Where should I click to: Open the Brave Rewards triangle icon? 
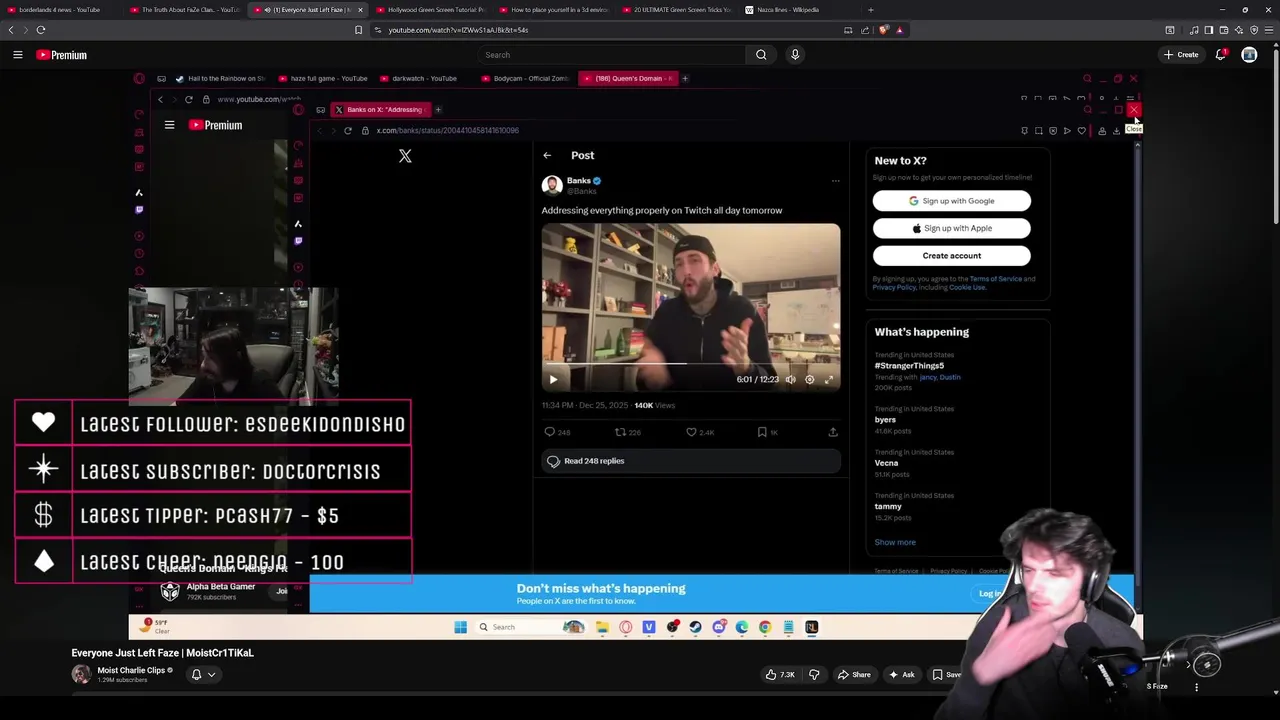click(900, 30)
